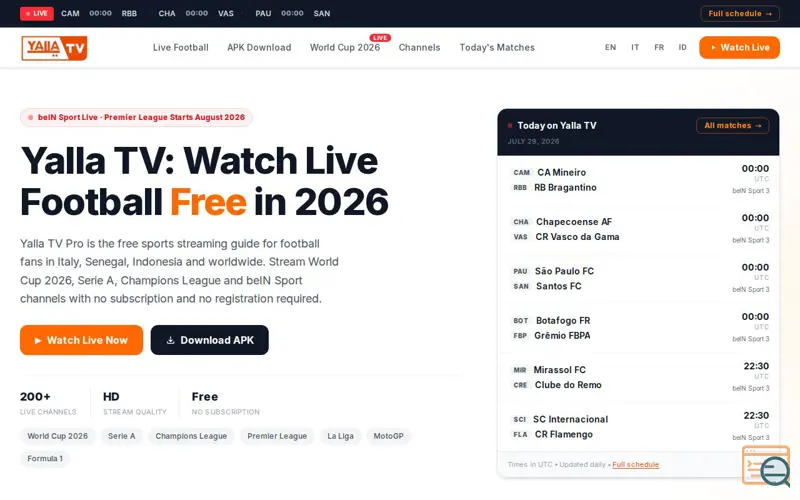The height and width of the screenshot is (500, 800).
Task: Click CR Flamengo team name
Action: pyautogui.click(x=564, y=435)
